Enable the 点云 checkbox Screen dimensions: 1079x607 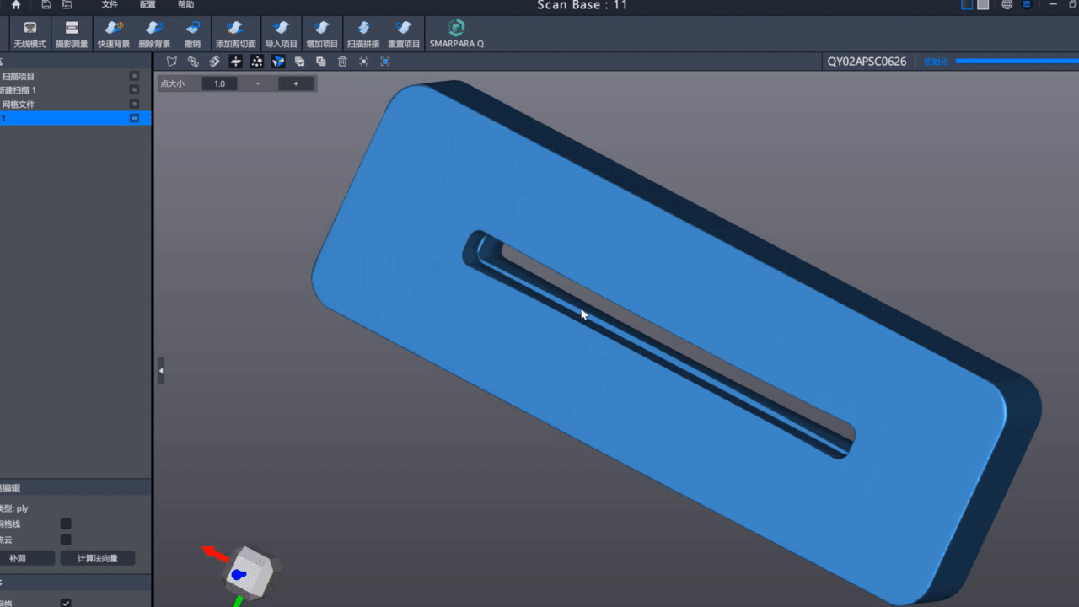[66, 540]
